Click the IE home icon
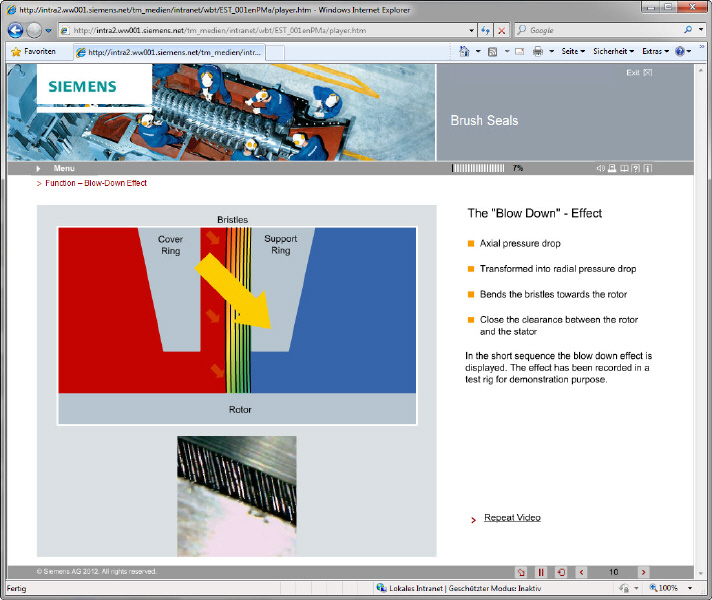The height and width of the screenshot is (600, 712). tap(465, 51)
